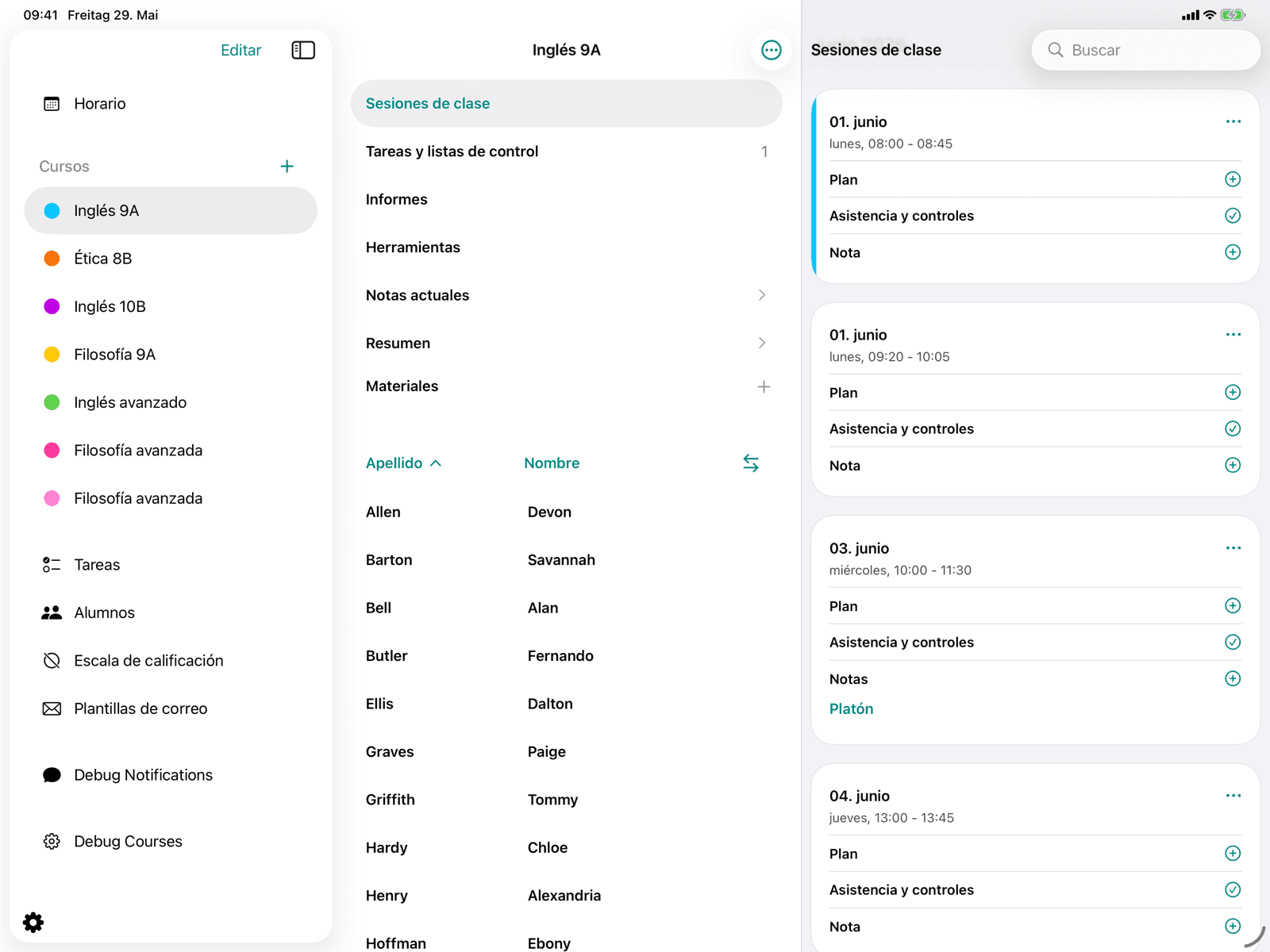Open Debug Courses
Screen dimensions: 1270x952
(171, 842)
